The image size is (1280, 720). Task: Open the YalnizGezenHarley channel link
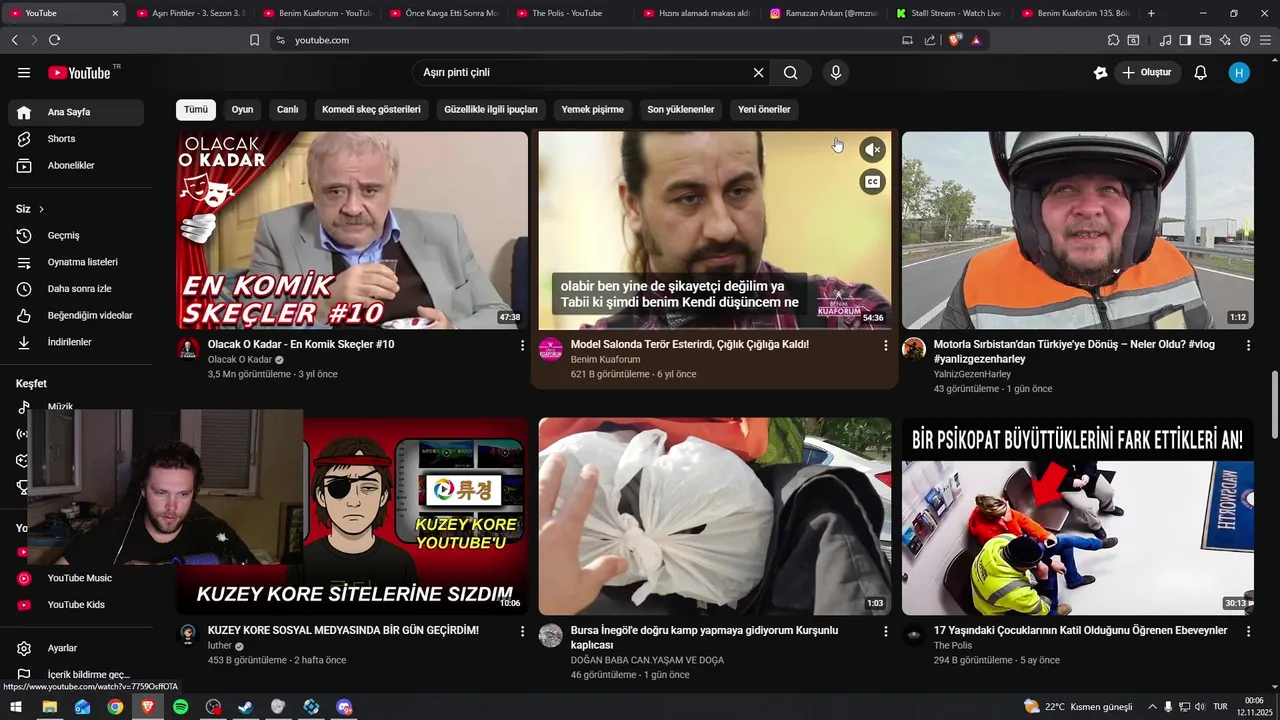tap(972, 374)
